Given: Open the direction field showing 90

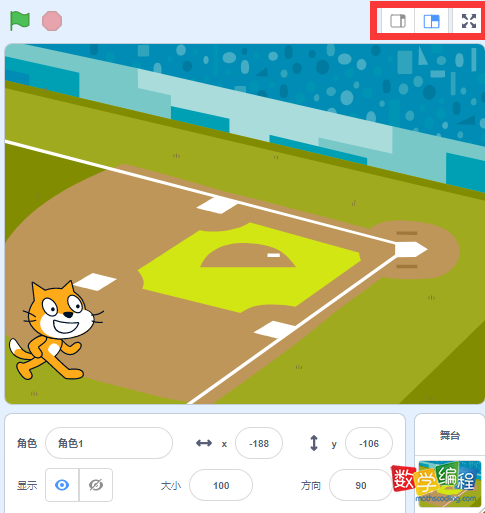Looking at the screenshot, I should [x=361, y=485].
